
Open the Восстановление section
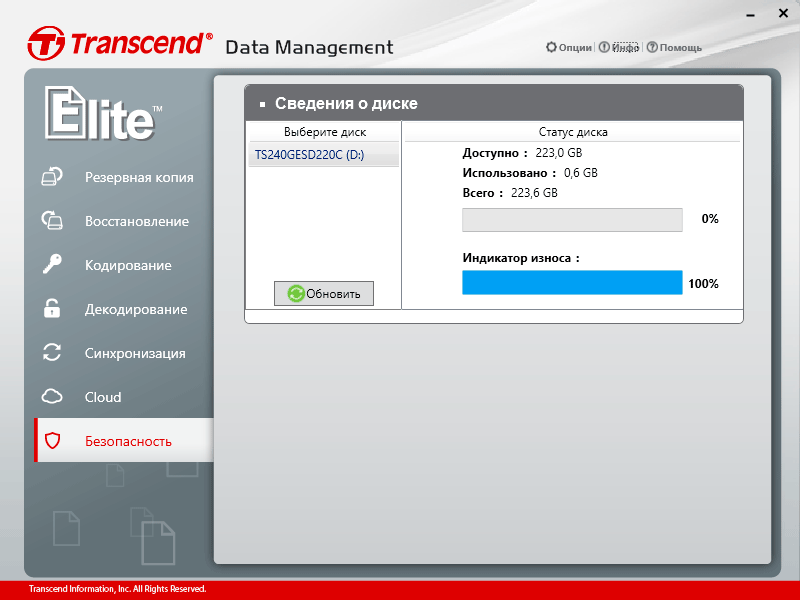coord(137,221)
